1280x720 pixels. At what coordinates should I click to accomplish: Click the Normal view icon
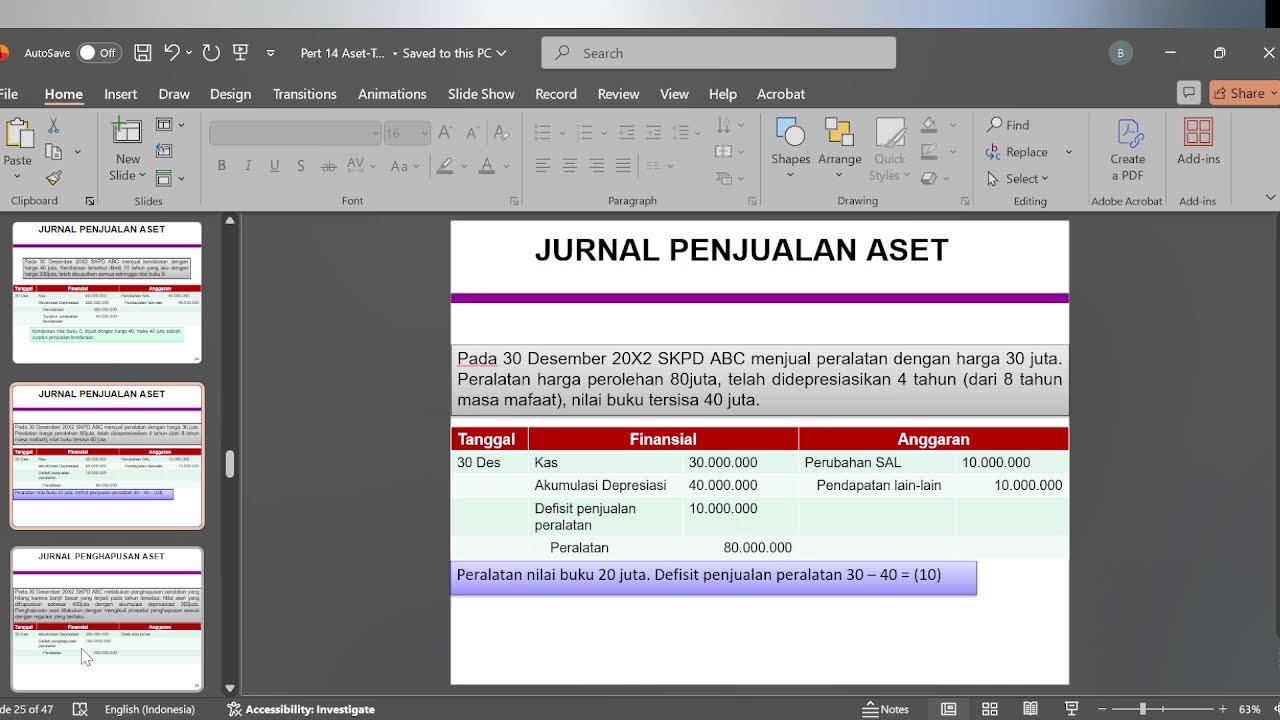click(948, 709)
